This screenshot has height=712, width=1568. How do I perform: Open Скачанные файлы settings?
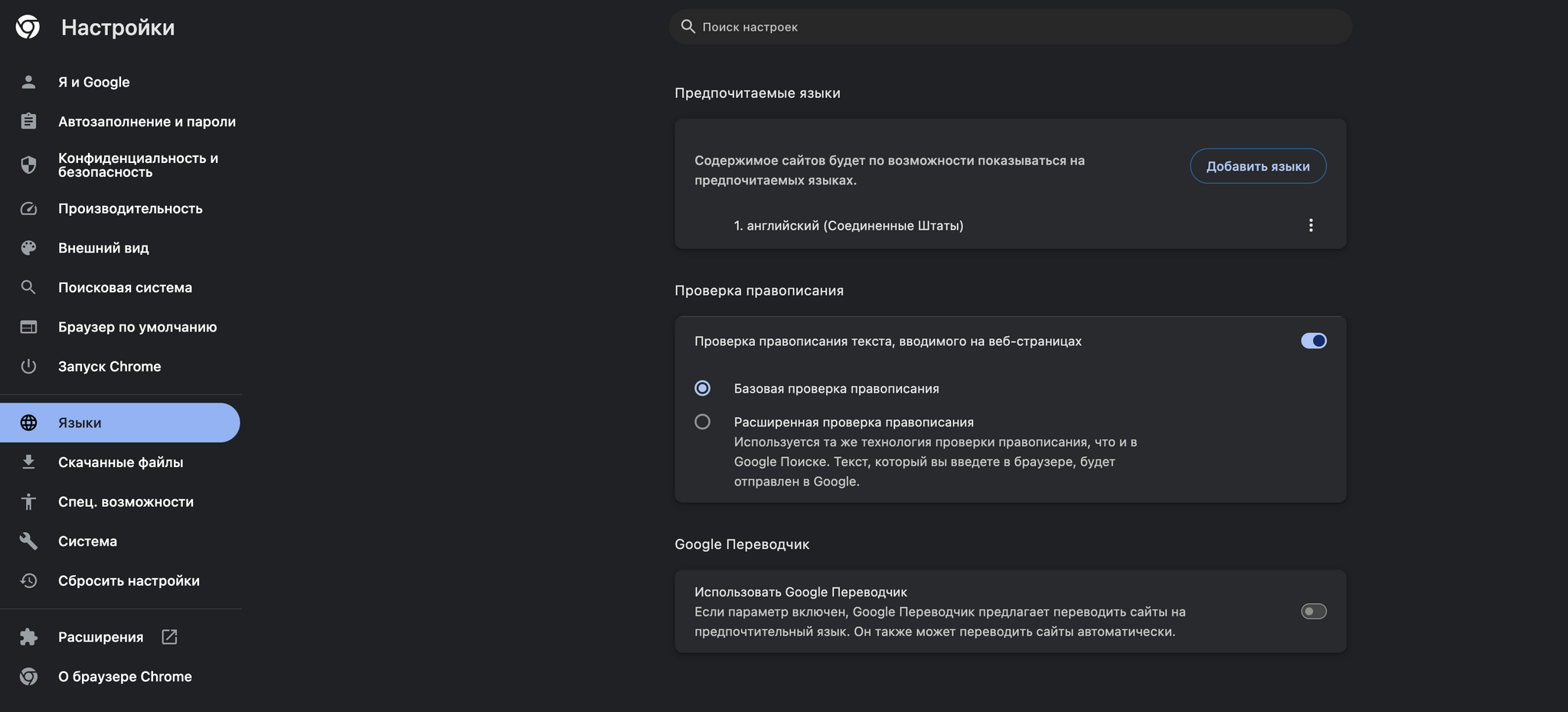120,462
